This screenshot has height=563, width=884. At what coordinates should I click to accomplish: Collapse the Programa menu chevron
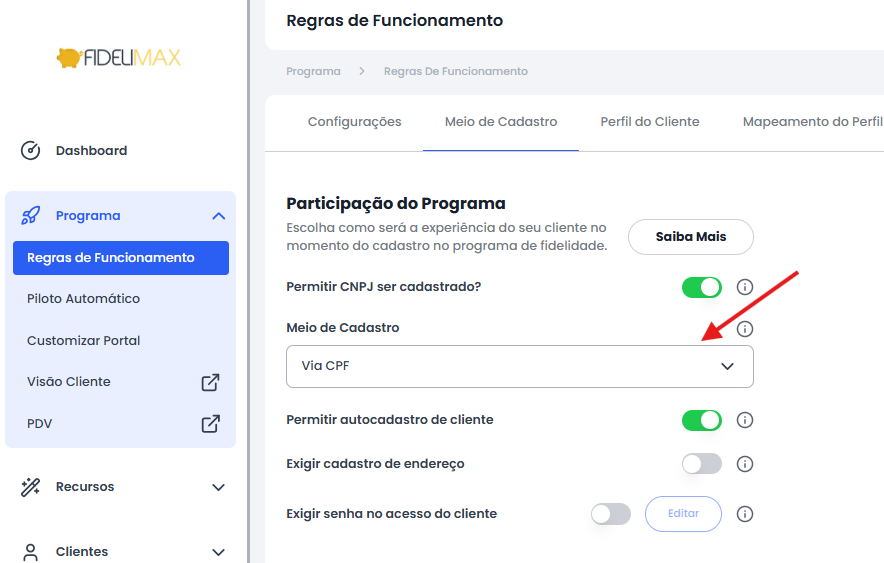click(x=219, y=216)
